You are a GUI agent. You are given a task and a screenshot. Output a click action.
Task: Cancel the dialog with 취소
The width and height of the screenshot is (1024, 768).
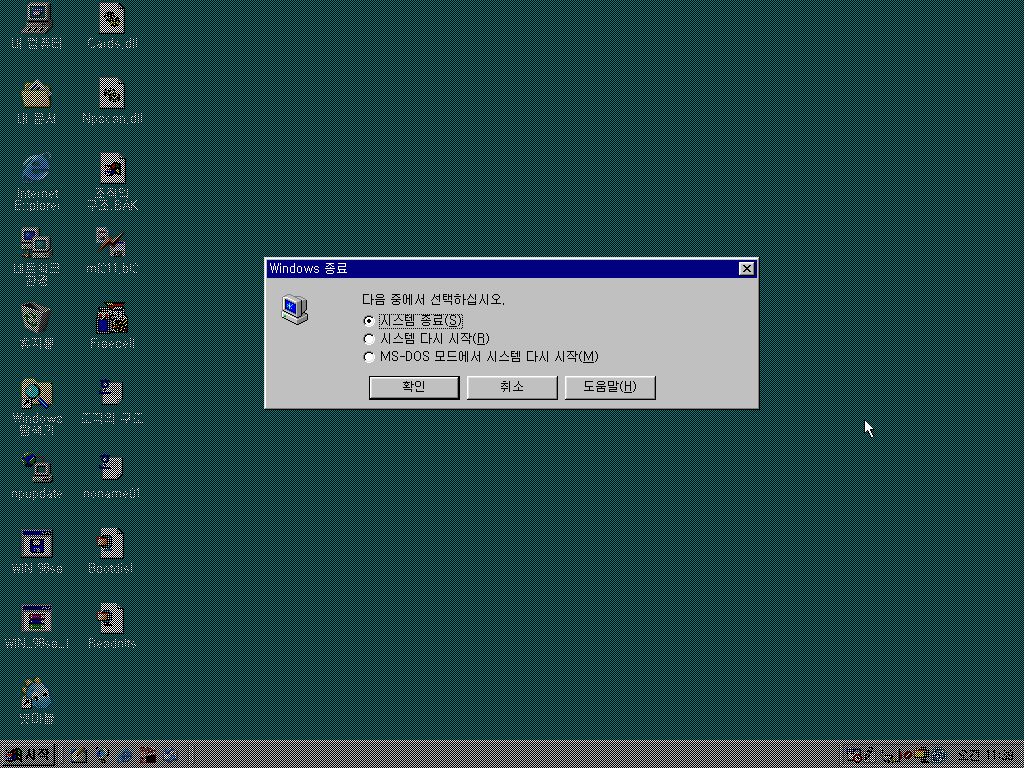512,387
